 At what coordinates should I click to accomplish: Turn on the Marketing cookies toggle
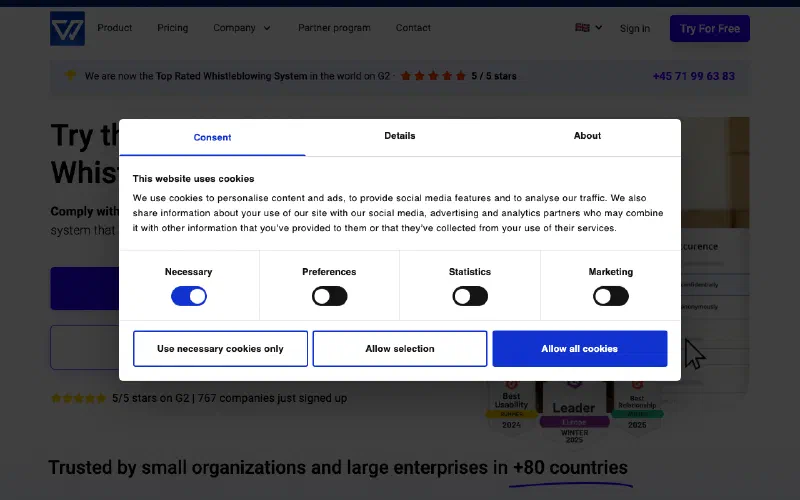click(x=611, y=296)
